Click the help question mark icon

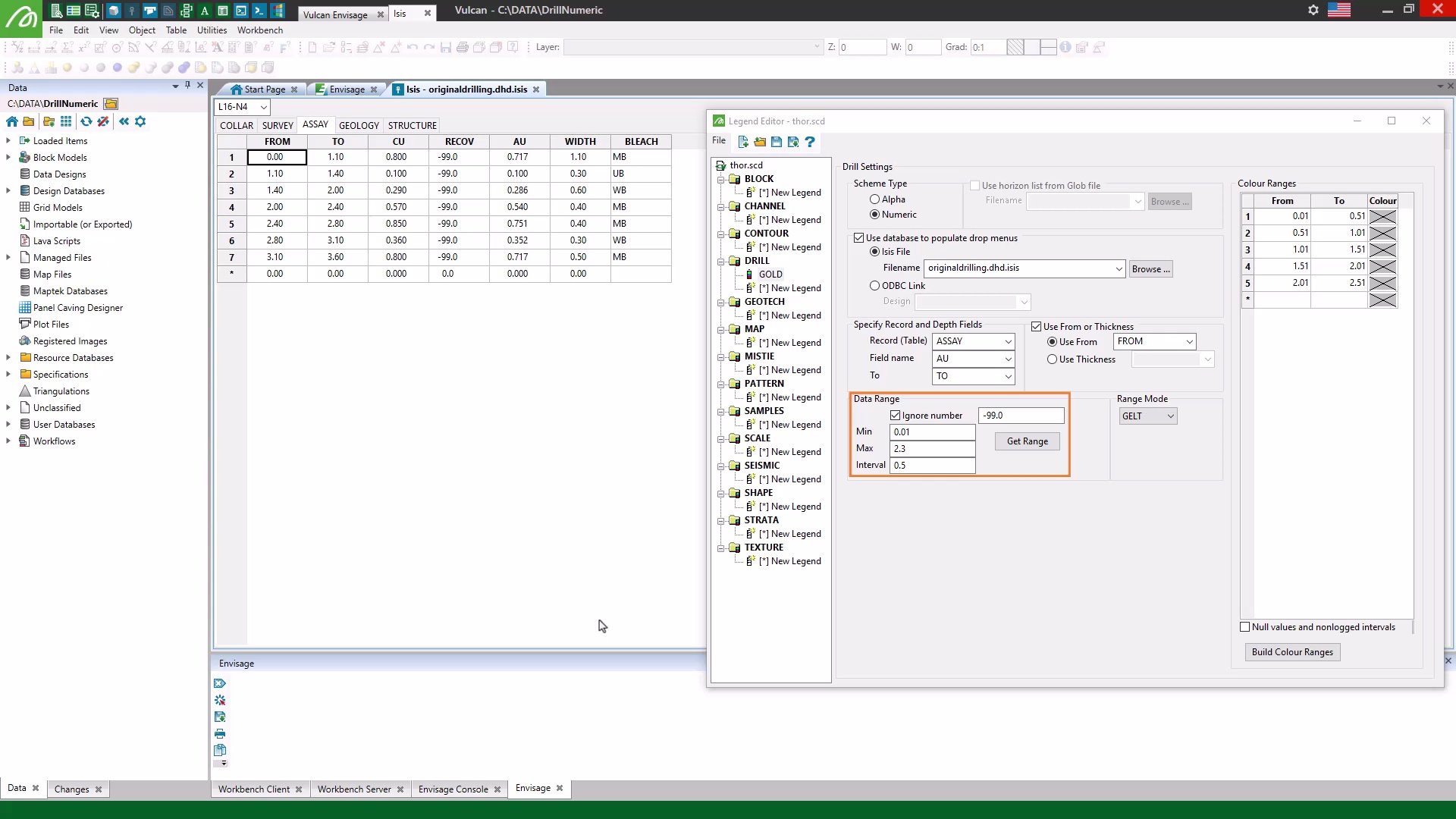click(810, 142)
